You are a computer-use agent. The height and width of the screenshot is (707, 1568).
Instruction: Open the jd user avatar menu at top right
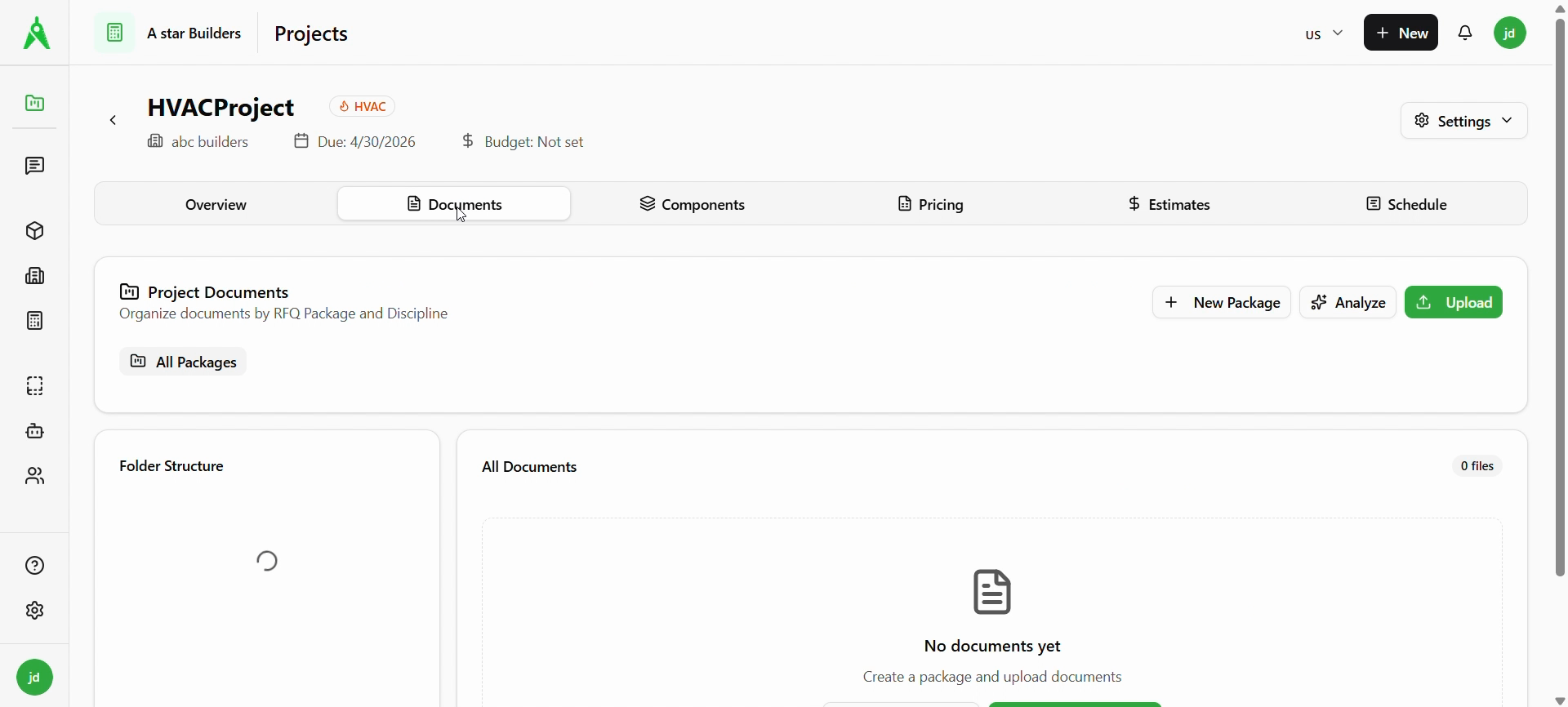(1511, 33)
